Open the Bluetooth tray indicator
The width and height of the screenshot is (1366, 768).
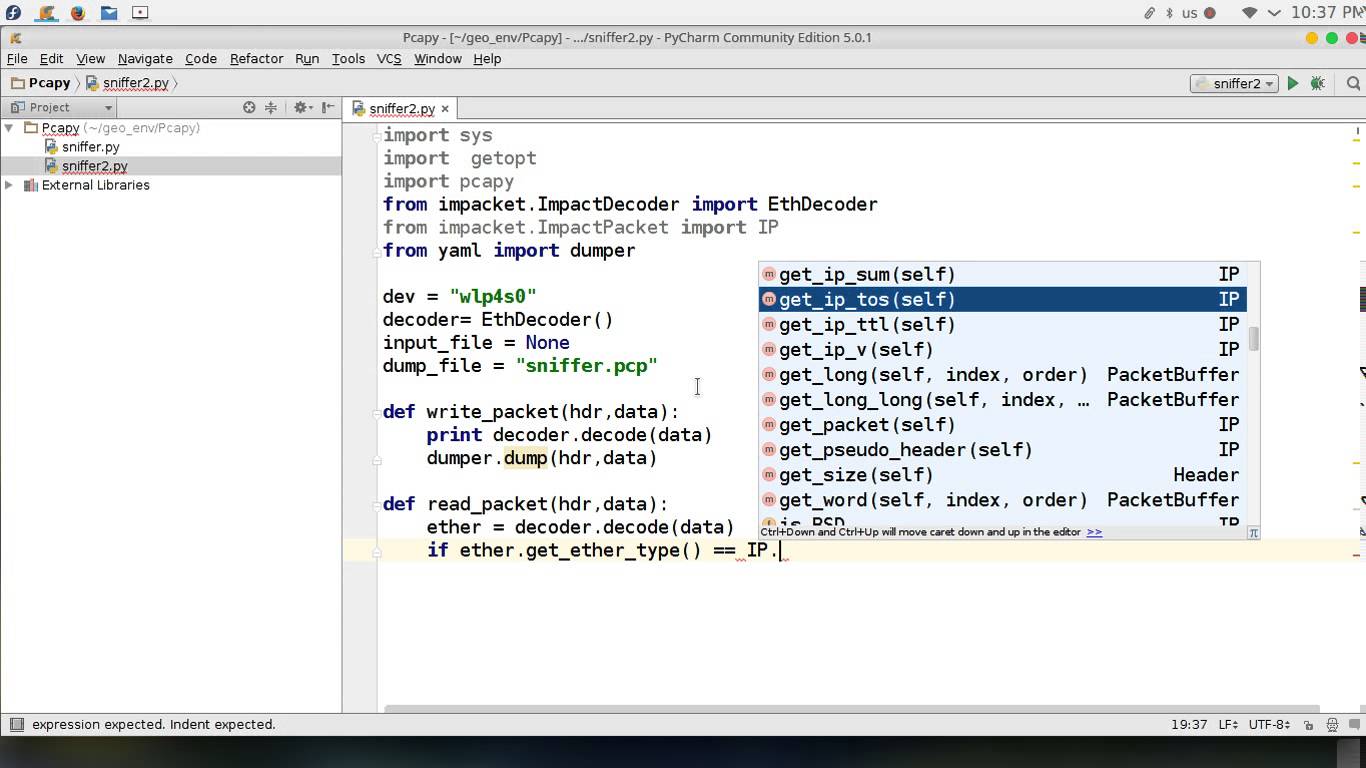tap(1170, 13)
